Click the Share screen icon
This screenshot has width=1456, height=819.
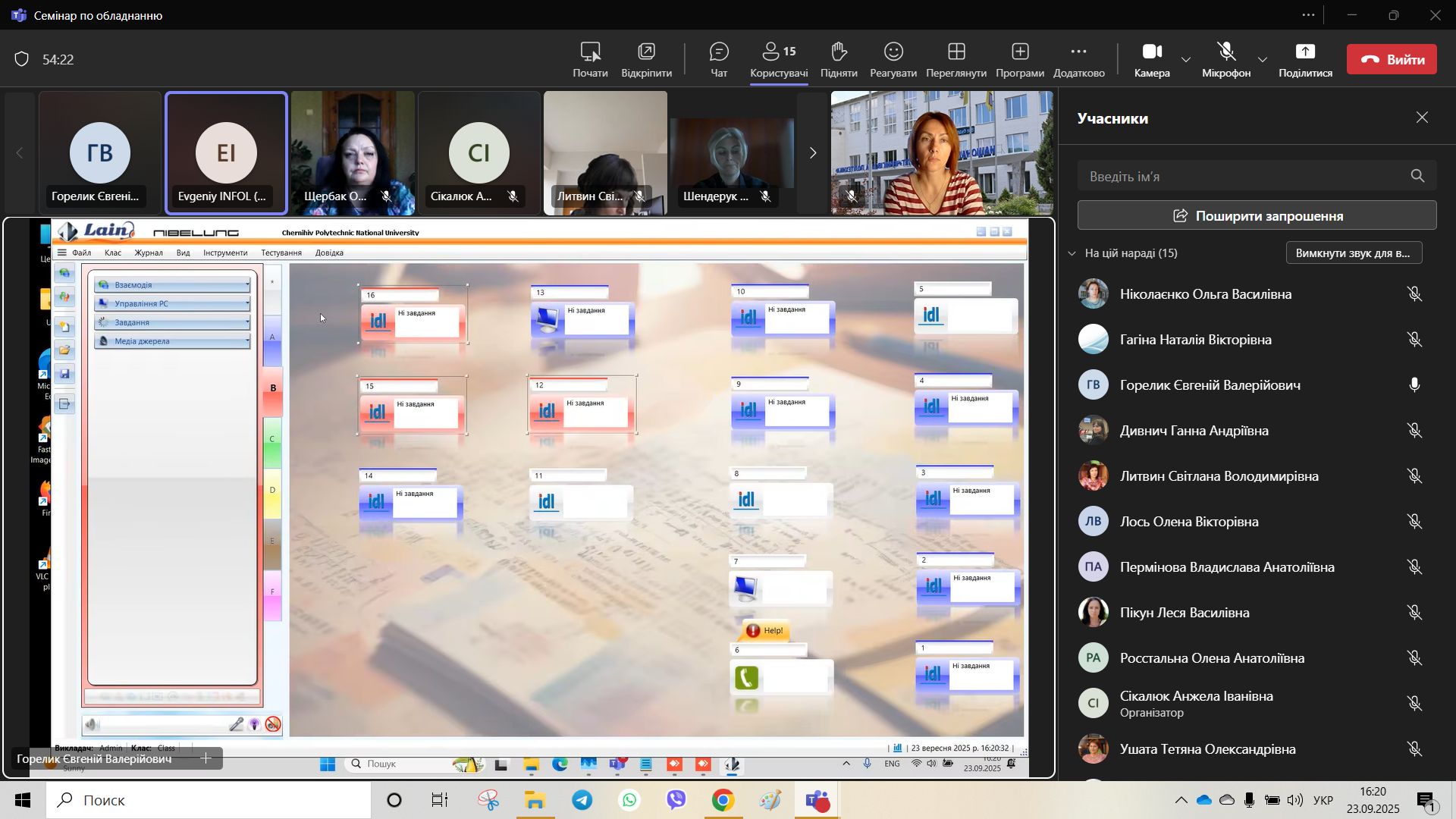click(x=1304, y=52)
